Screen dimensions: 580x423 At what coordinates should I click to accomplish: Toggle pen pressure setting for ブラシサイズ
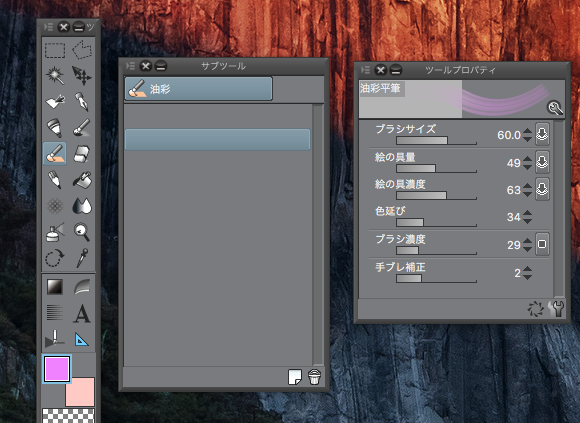pyautogui.click(x=542, y=134)
